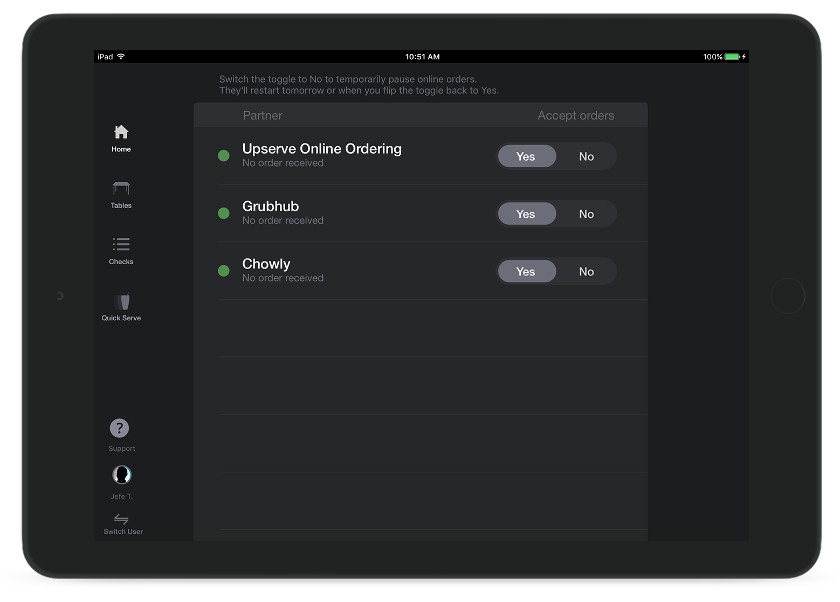Select the Upserve Online Ordering partner name
The height and width of the screenshot is (602, 840).
coord(321,148)
